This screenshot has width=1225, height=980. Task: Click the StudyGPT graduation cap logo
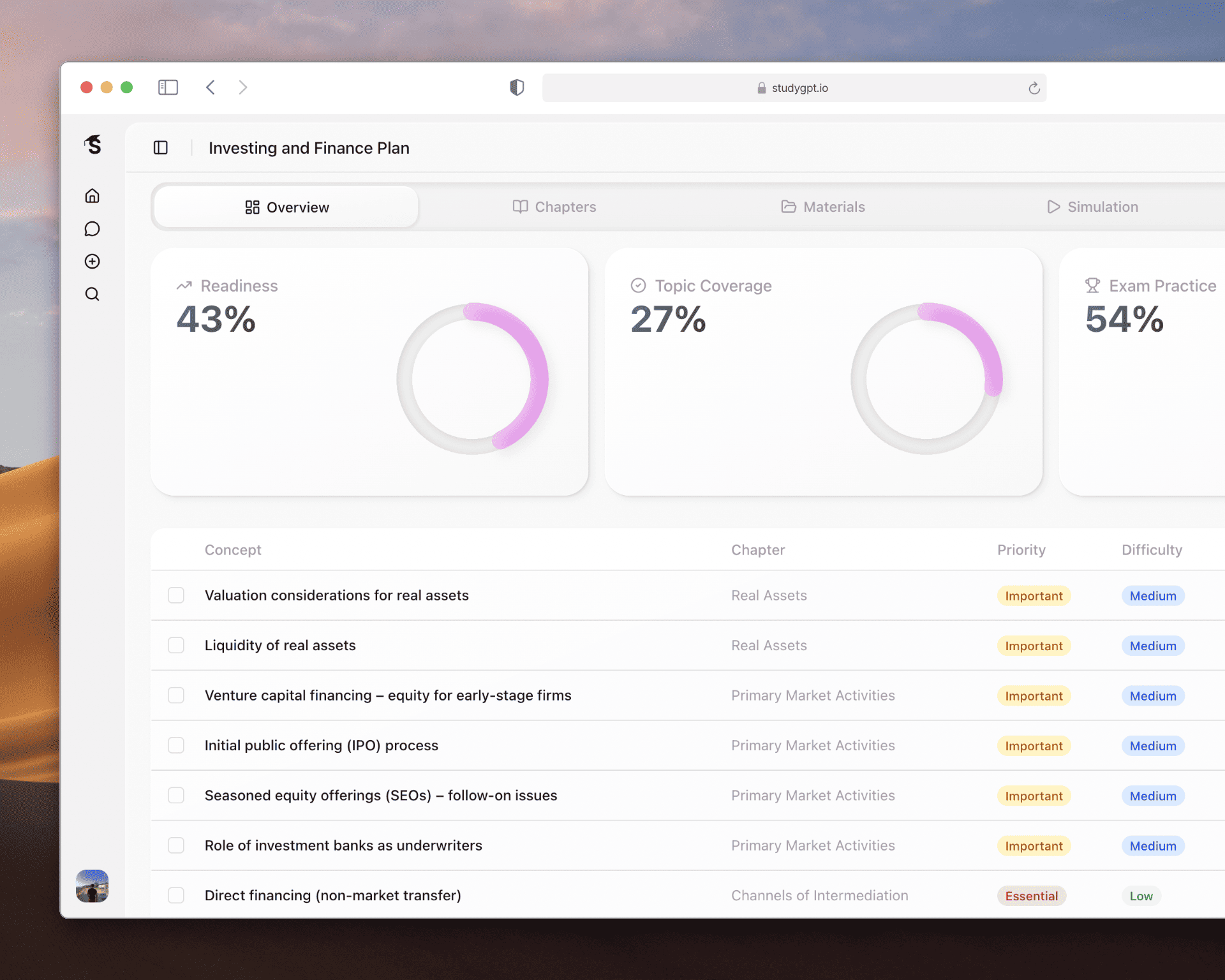click(x=92, y=145)
